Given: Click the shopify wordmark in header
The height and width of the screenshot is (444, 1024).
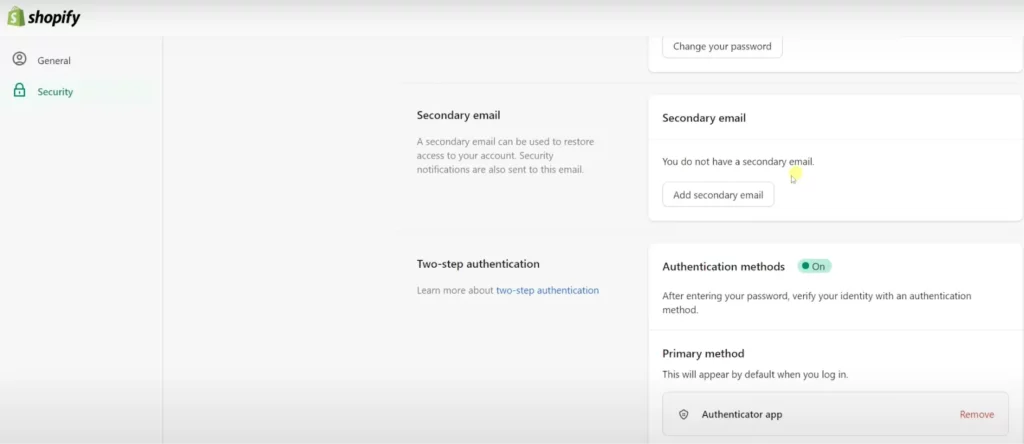Looking at the screenshot, I should (54, 18).
